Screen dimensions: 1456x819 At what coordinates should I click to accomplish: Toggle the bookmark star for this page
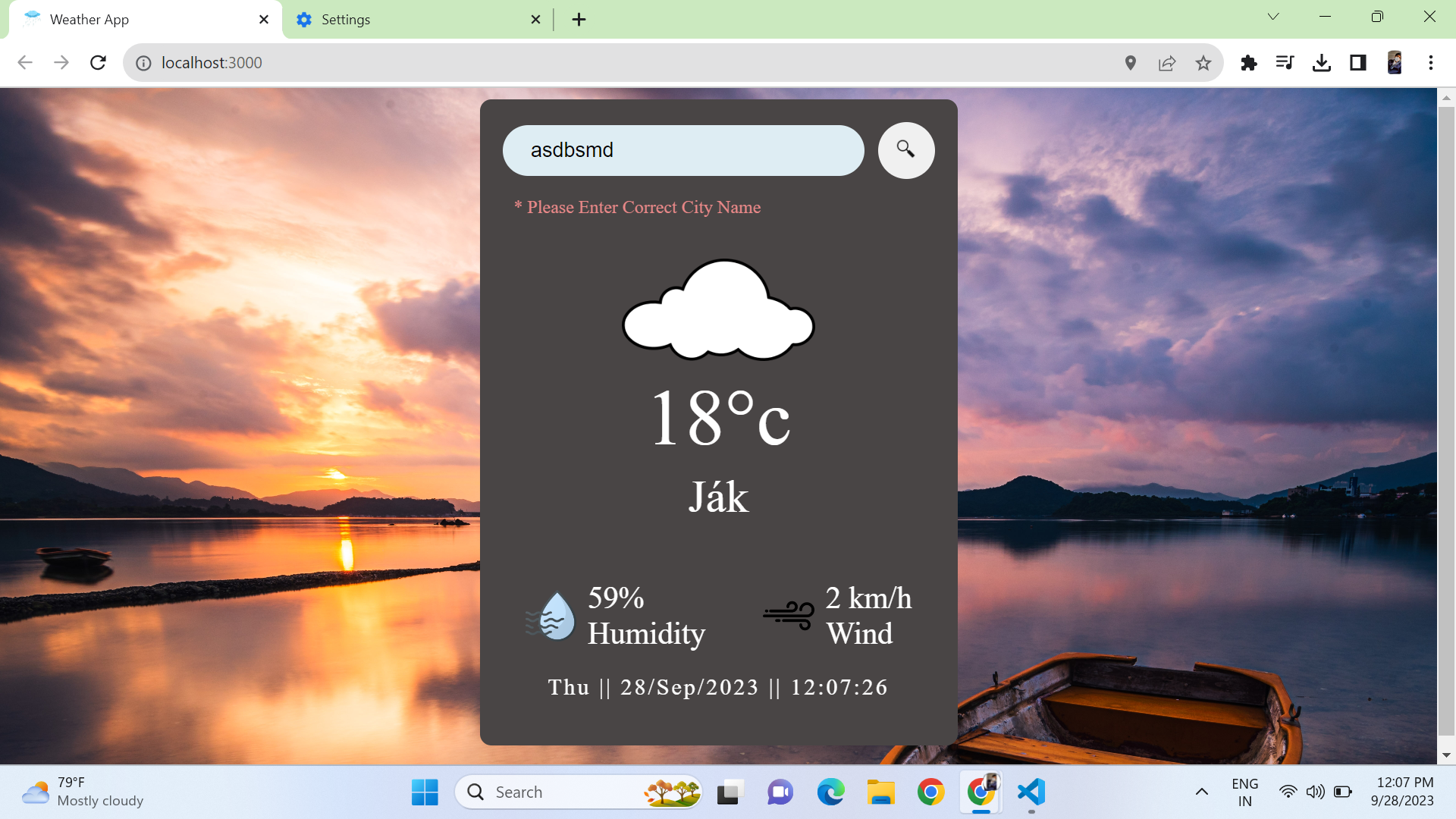[1203, 63]
